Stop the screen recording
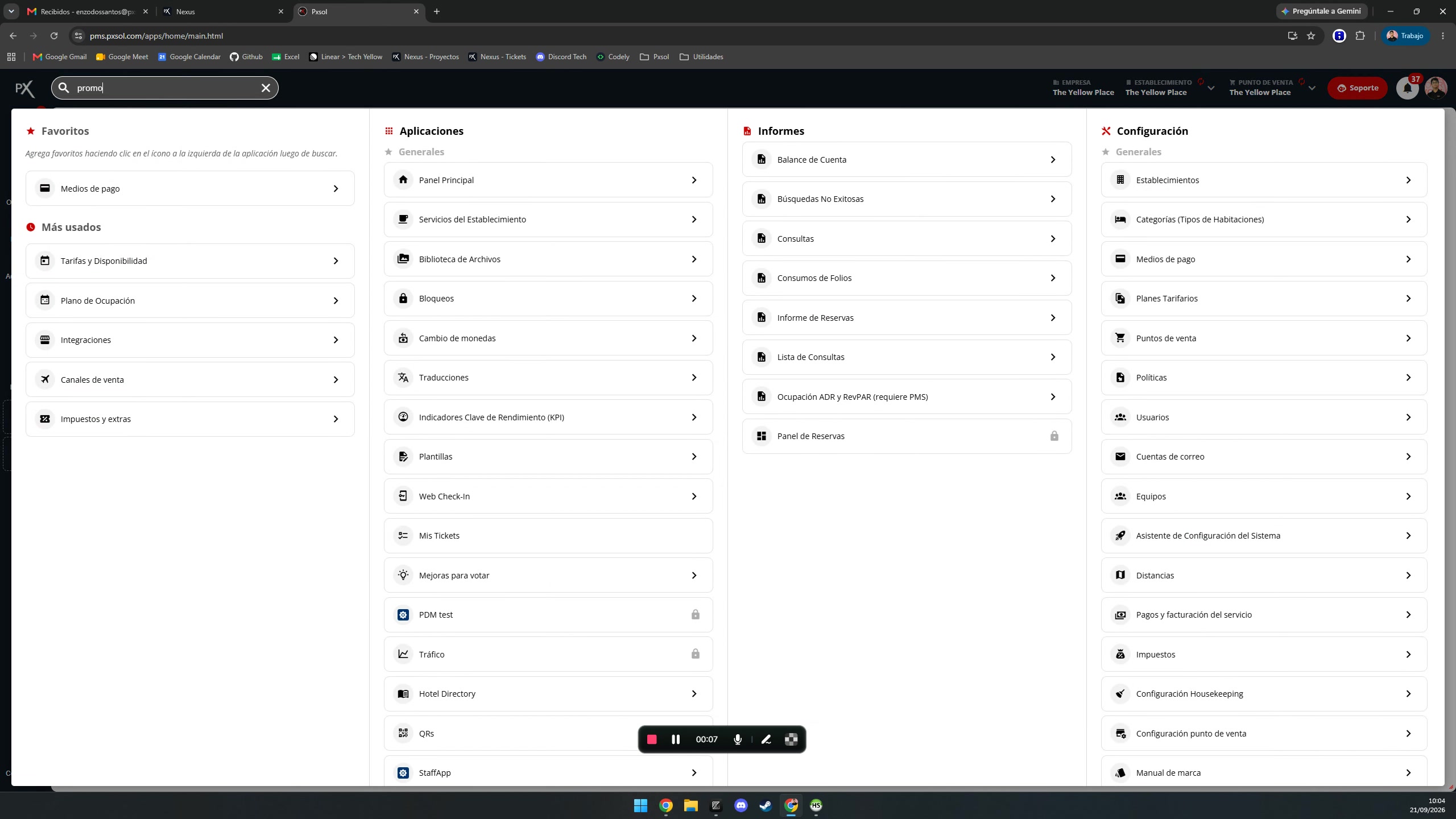The width and height of the screenshot is (1456, 819). click(x=652, y=739)
